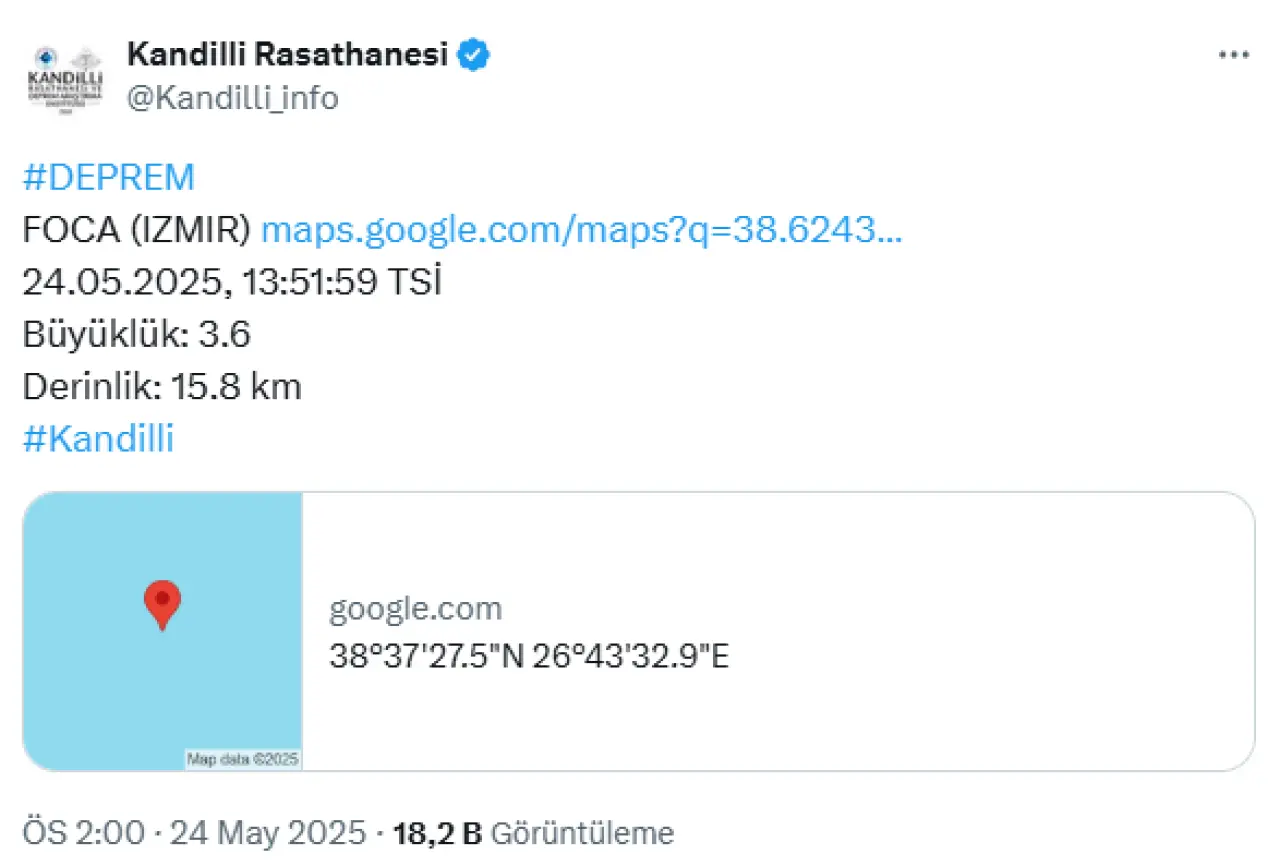
Task: Open the #Kandilli hashtag
Action: tap(98, 440)
